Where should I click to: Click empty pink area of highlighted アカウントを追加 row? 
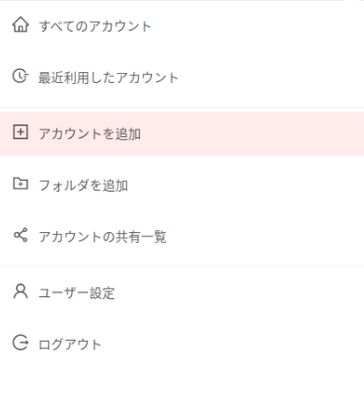click(x=253, y=134)
